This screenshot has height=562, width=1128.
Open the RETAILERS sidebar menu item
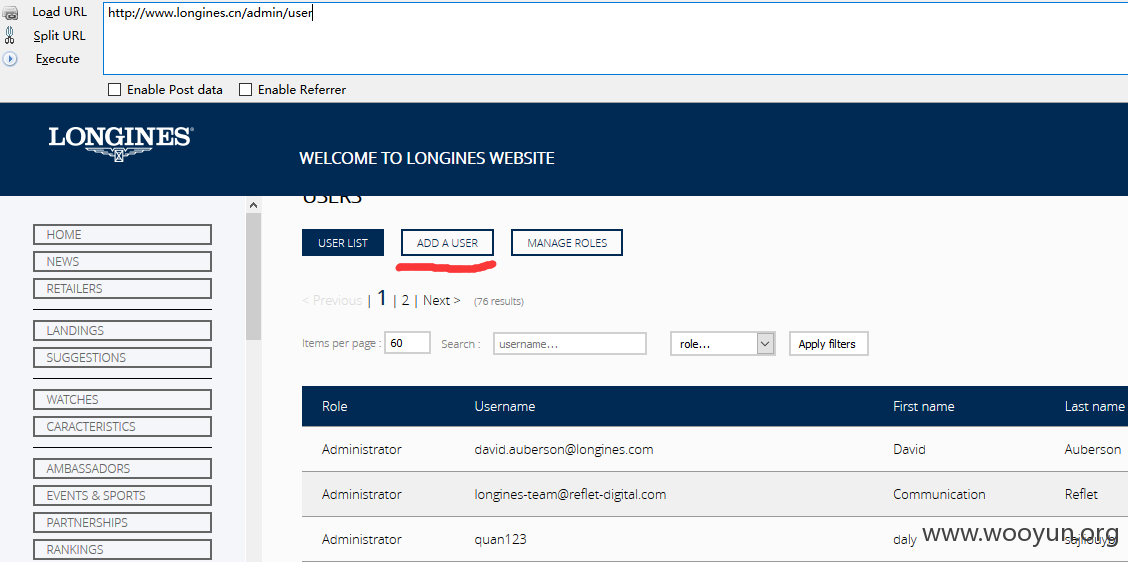122,289
